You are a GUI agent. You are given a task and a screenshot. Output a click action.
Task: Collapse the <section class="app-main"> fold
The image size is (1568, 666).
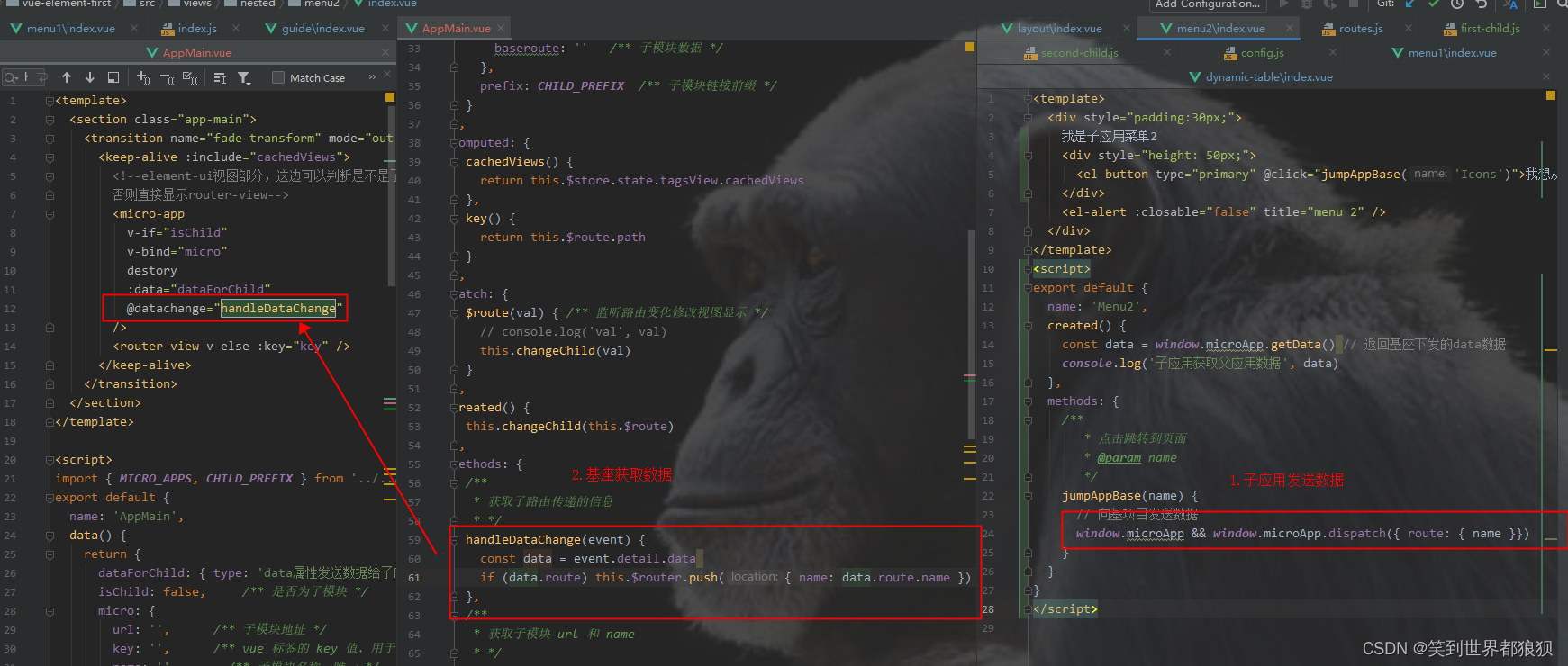50,119
